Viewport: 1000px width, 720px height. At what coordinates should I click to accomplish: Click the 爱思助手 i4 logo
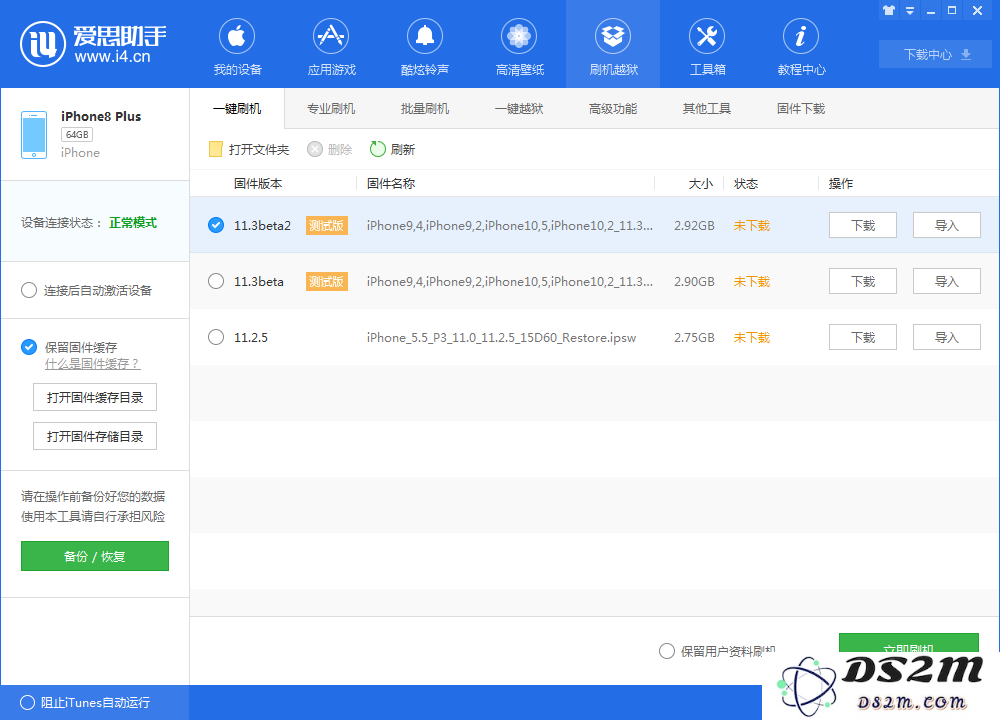point(94,43)
